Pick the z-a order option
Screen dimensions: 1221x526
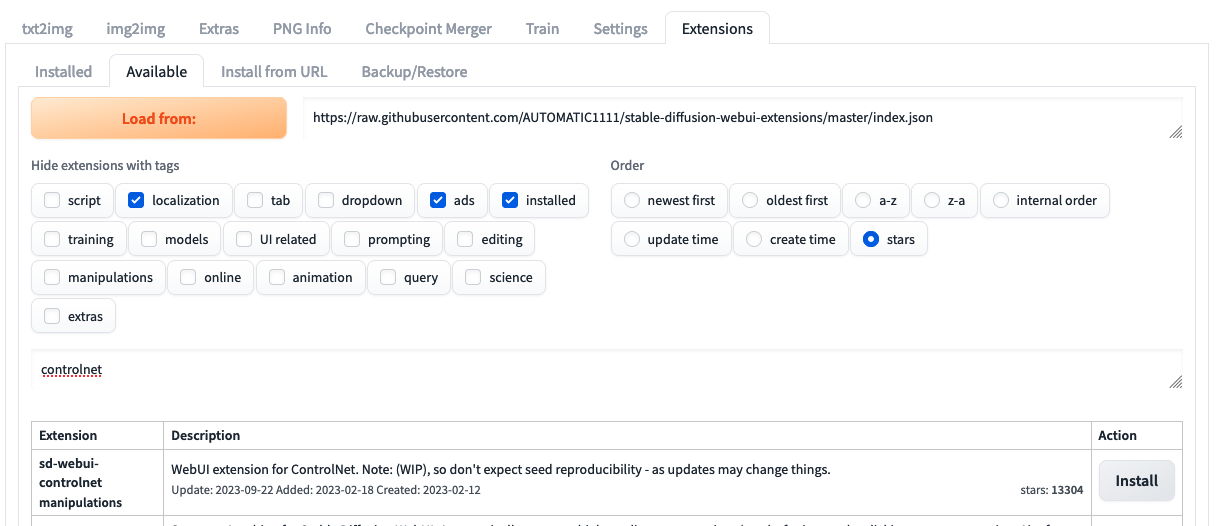click(932, 200)
